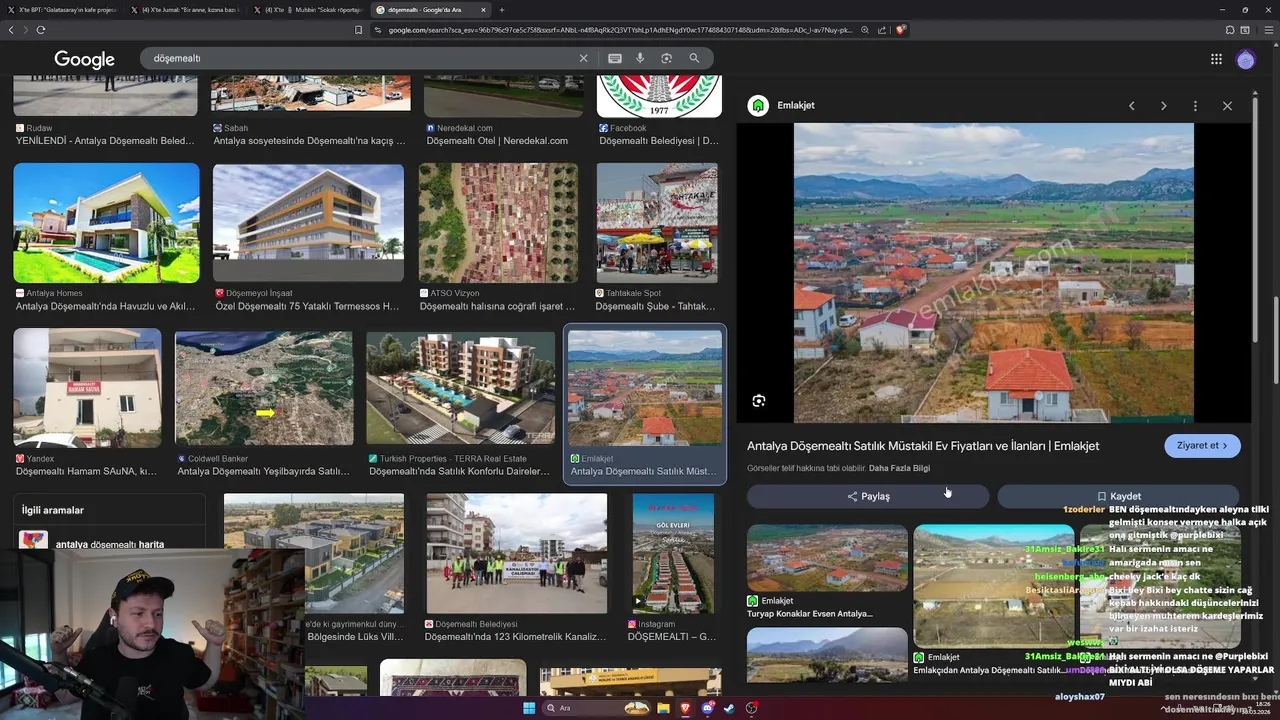
Task: Open the Windows Start menu
Action: (529, 708)
